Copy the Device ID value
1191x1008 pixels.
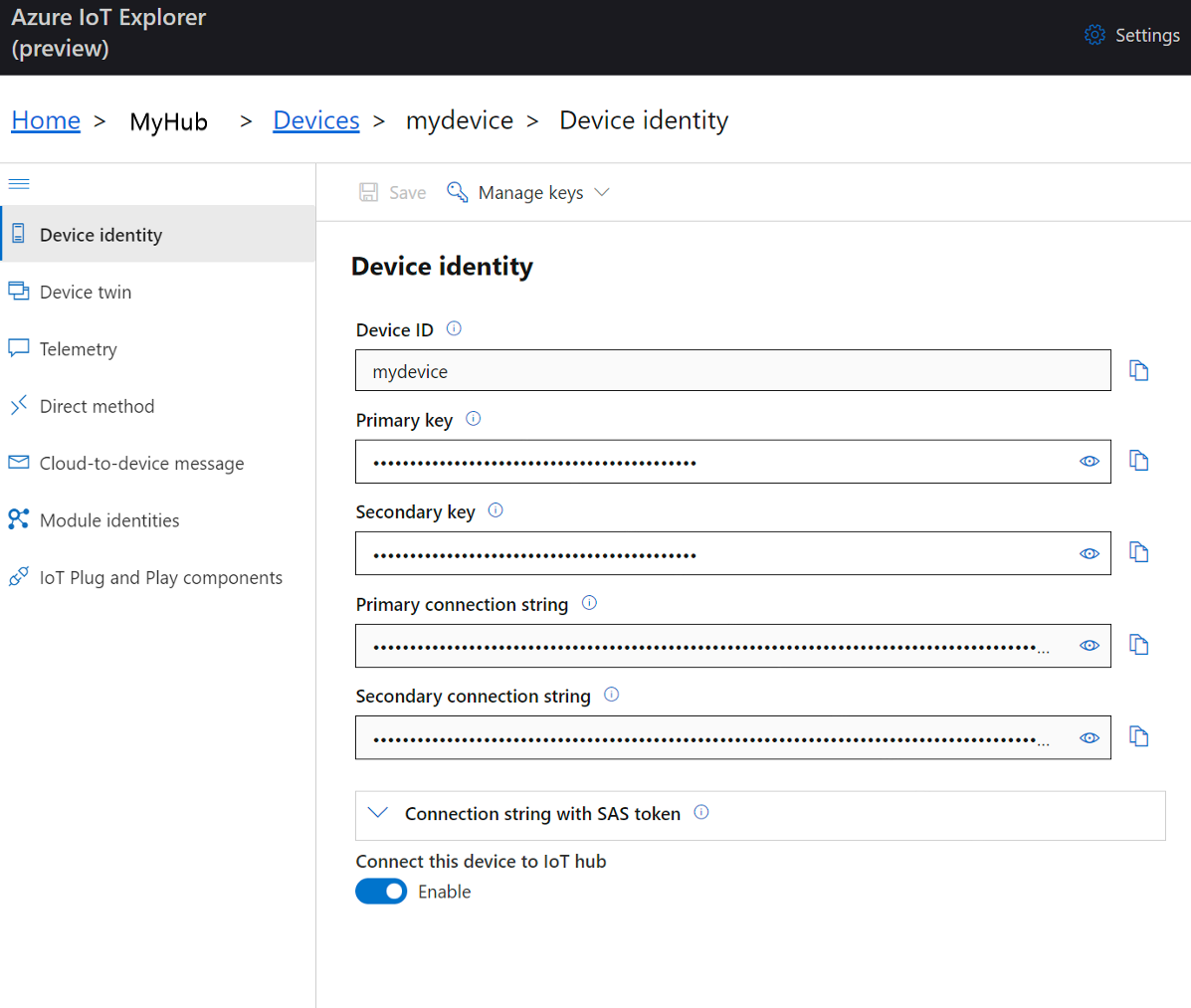[x=1138, y=369]
